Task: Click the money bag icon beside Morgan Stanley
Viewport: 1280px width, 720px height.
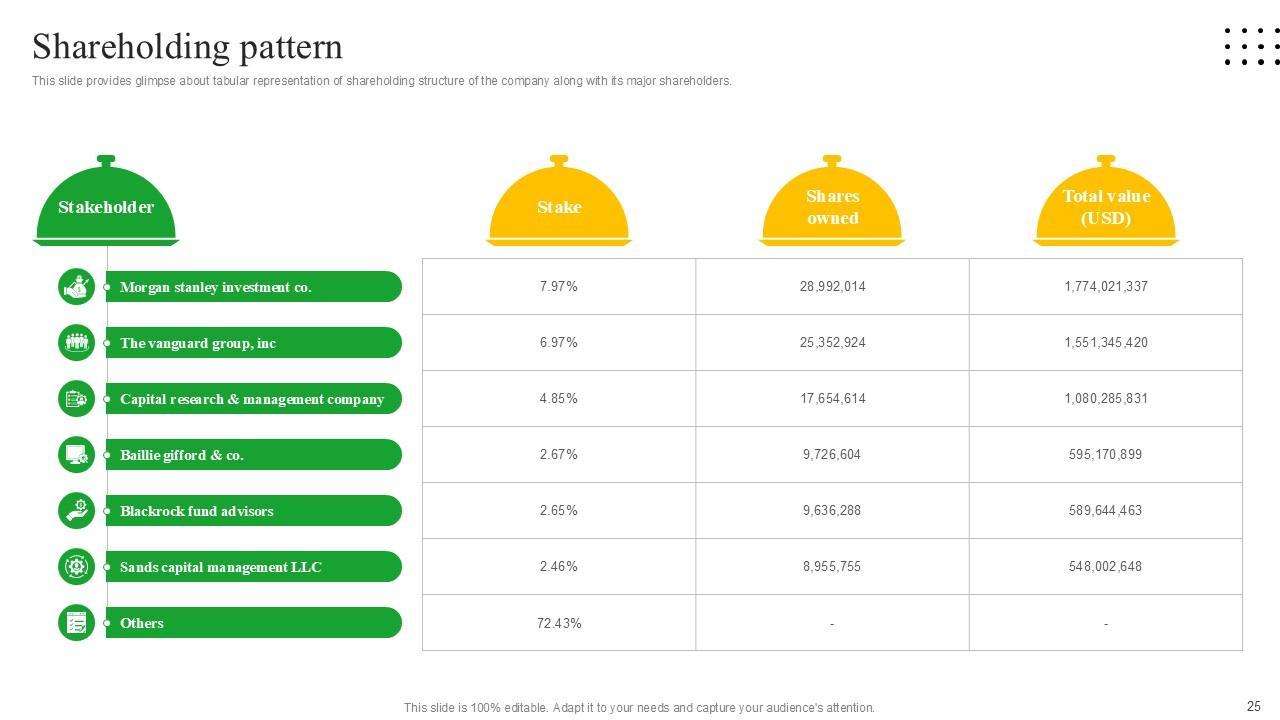Action: click(x=76, y=287)
